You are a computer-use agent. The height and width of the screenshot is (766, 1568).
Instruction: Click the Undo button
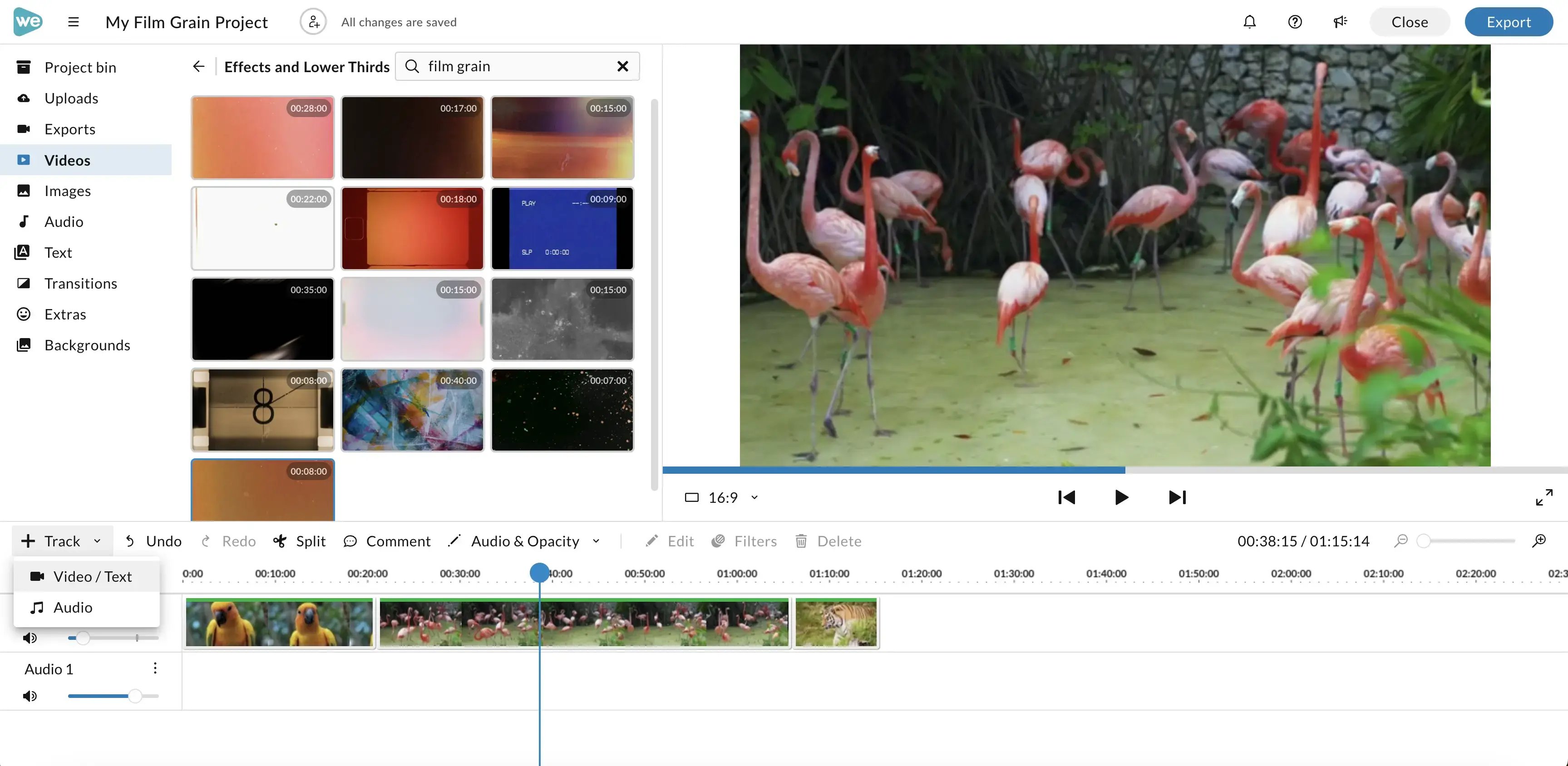(x=153, y=541)
